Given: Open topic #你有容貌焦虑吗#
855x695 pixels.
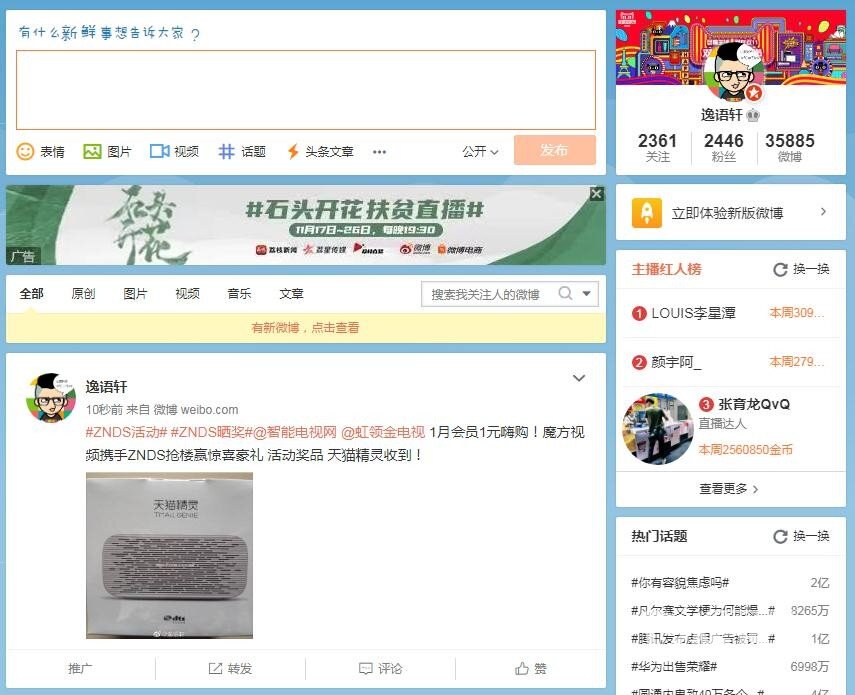Looking at the screenshot, I should 680,583.
